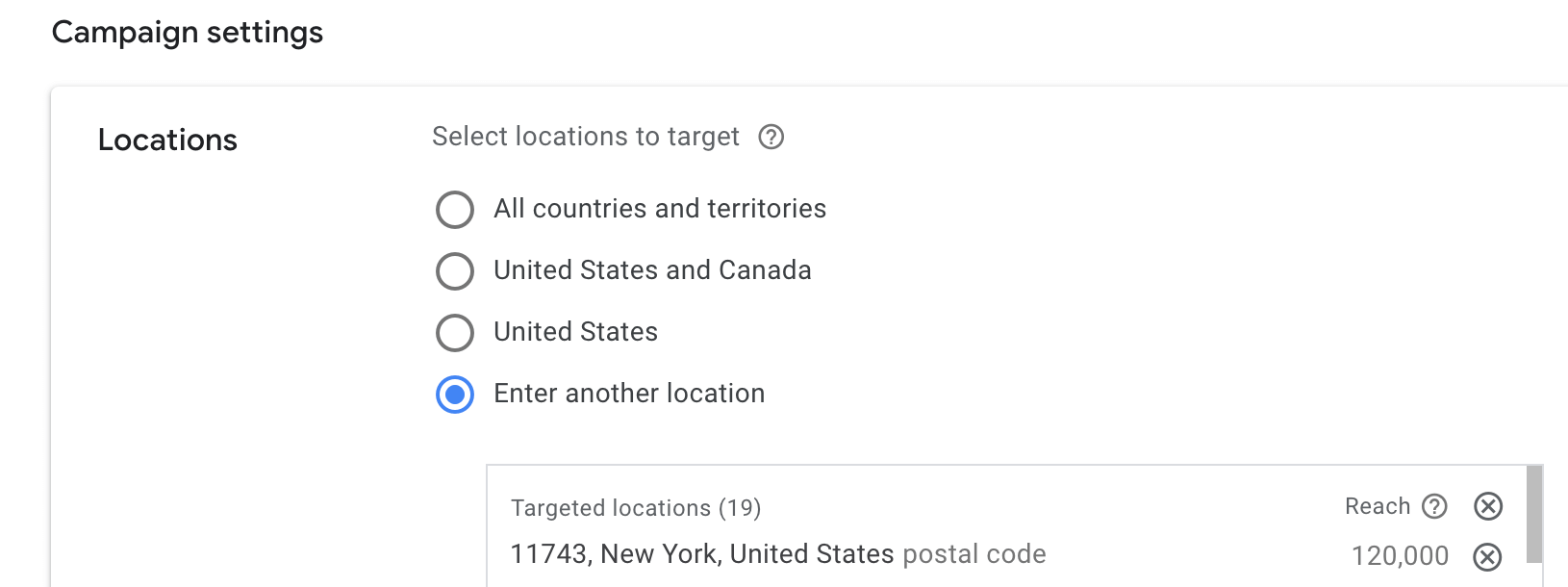The image size is (1568, 587).
Task: Select the 11743, New York location row text
Action: coord(701,554)
